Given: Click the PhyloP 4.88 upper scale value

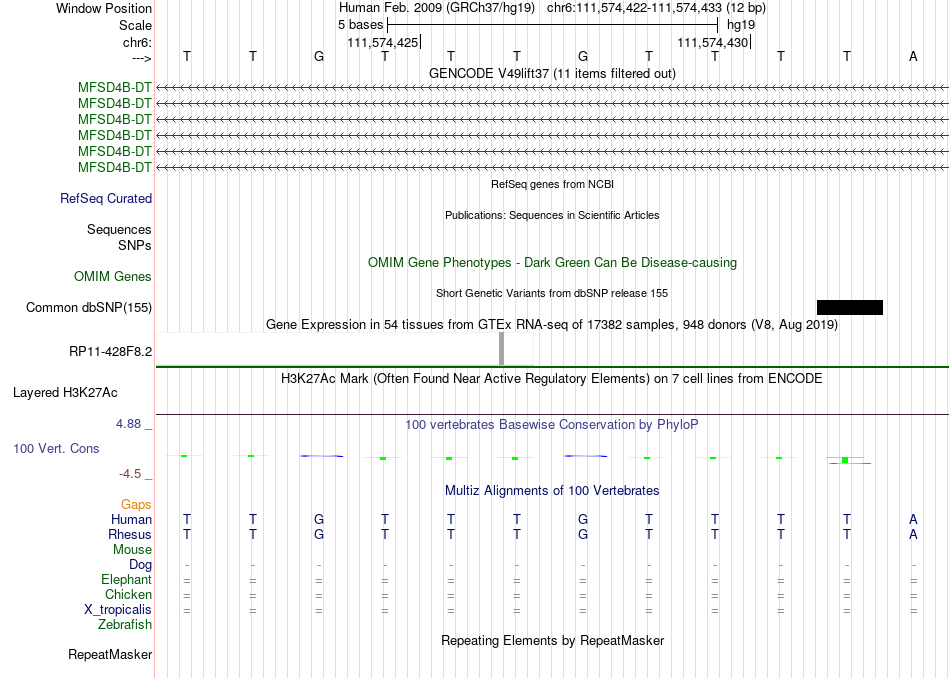Looking at the screenshot, I should click(x=128, y=424).
